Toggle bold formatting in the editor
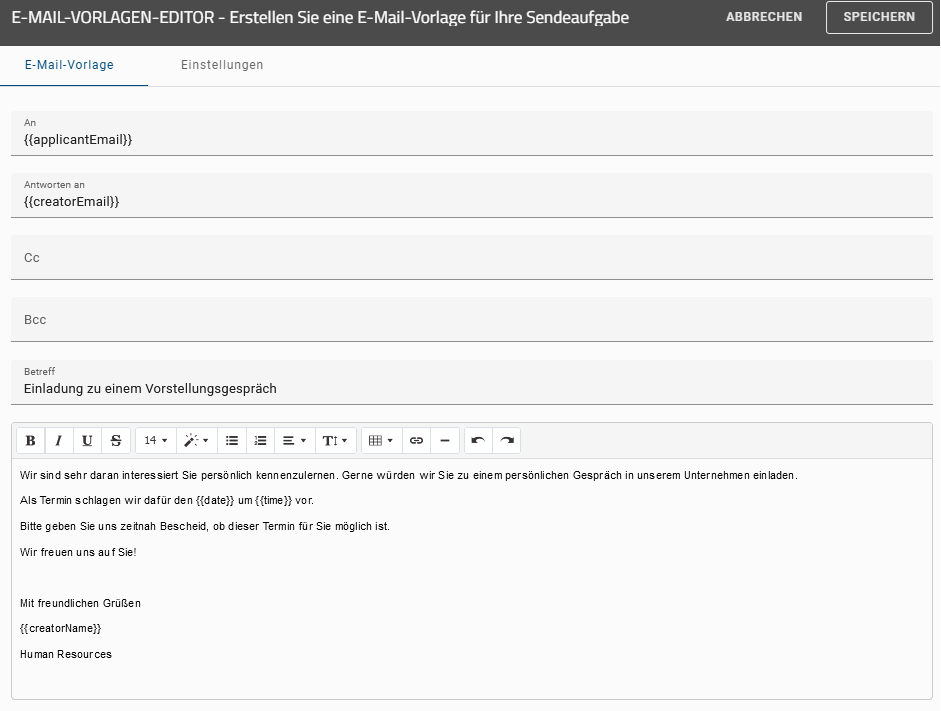Viewport: 941px width, 711px height. (30, 440)
